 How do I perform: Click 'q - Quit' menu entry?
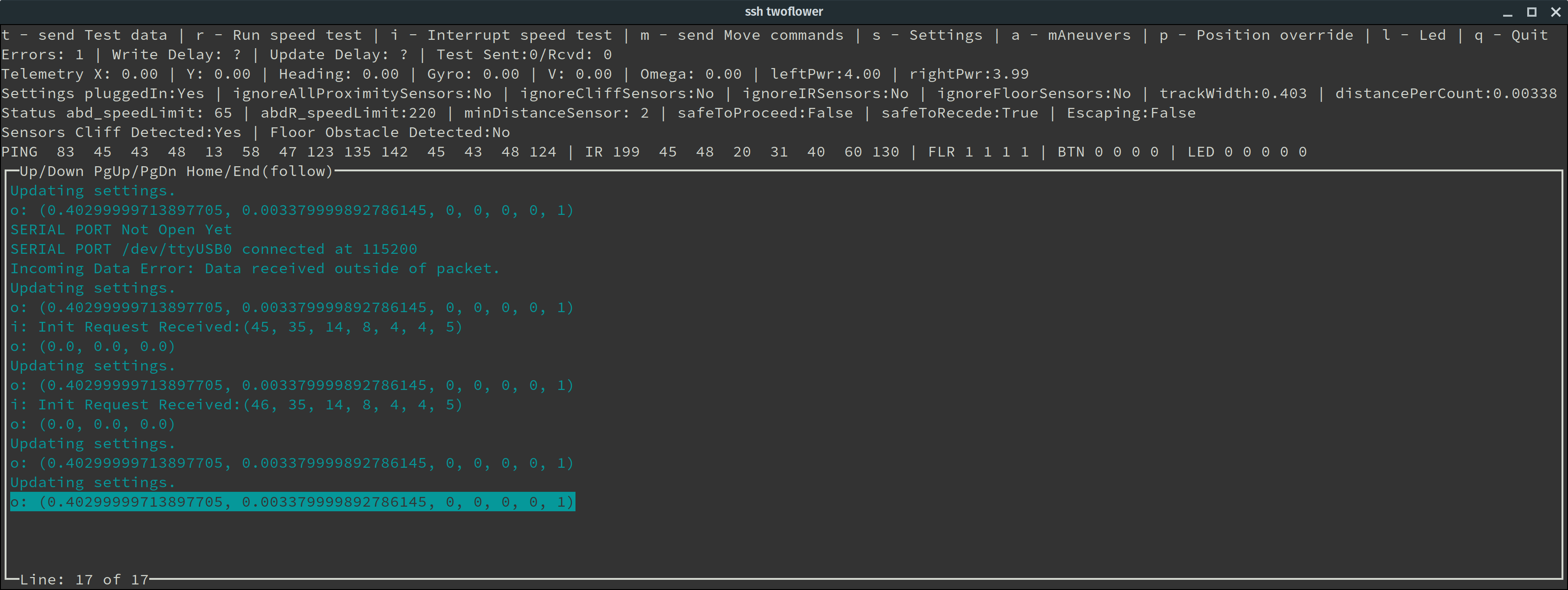(x=1510, y=35)
